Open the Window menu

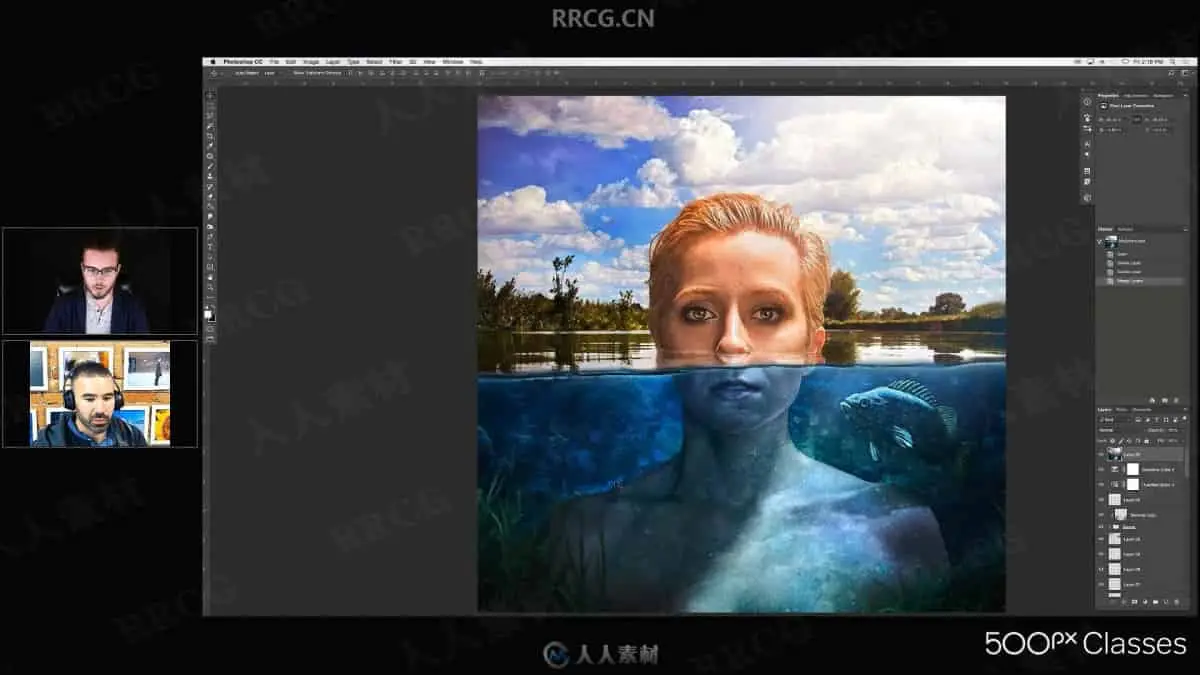453,62
